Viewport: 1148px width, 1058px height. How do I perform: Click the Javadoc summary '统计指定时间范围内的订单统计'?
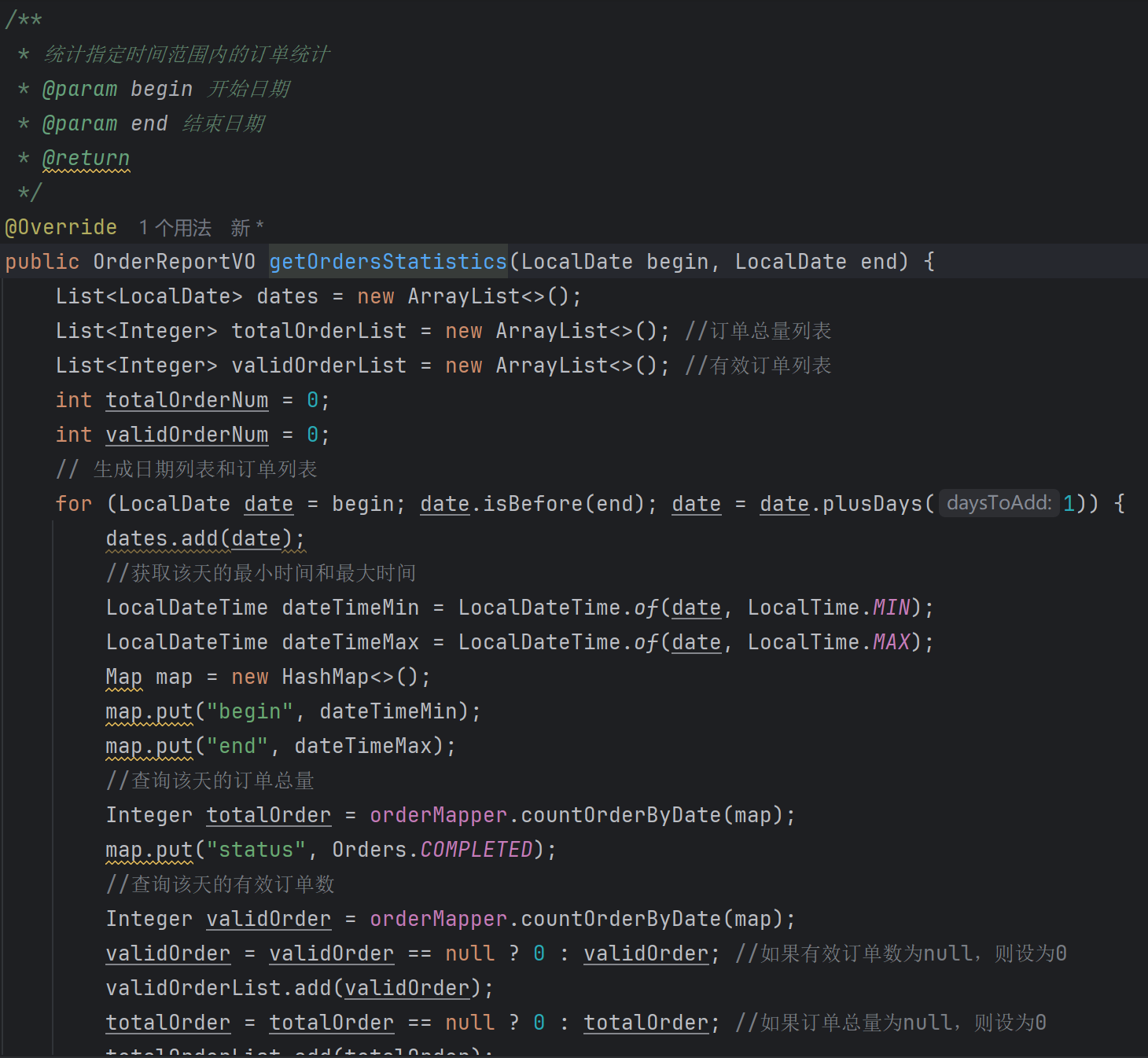point(187,54)
